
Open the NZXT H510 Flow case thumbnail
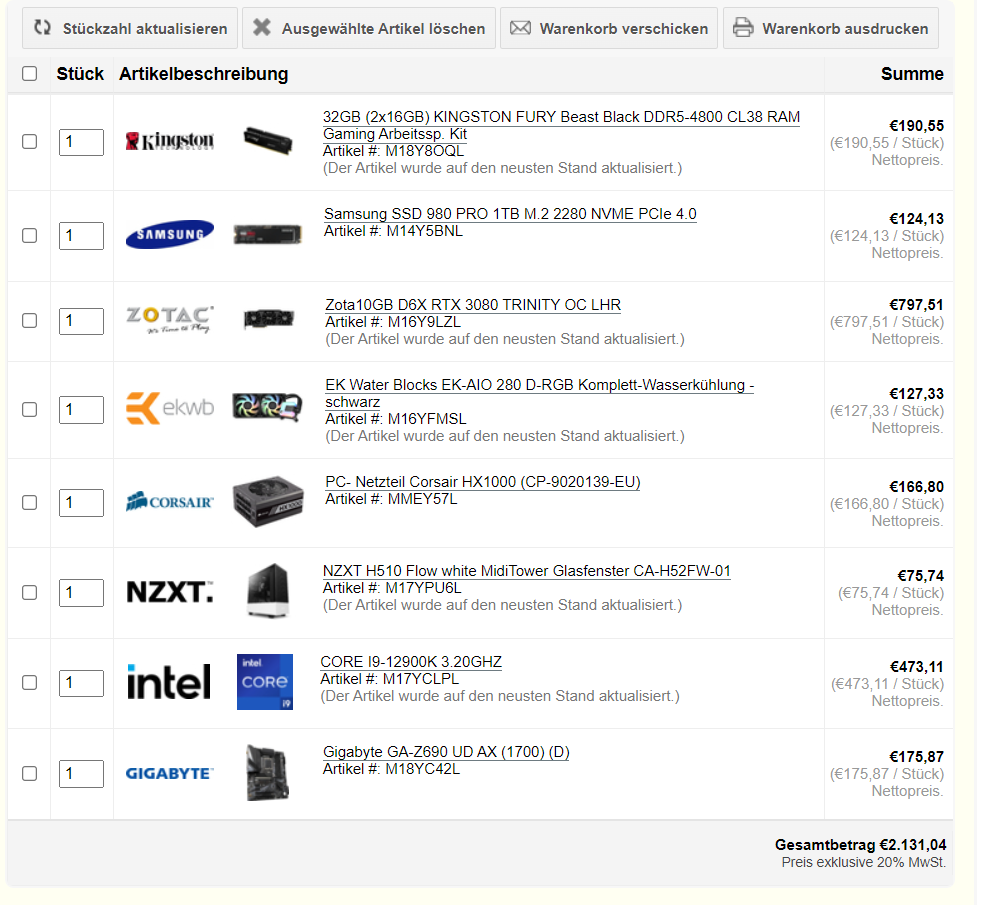269,590
